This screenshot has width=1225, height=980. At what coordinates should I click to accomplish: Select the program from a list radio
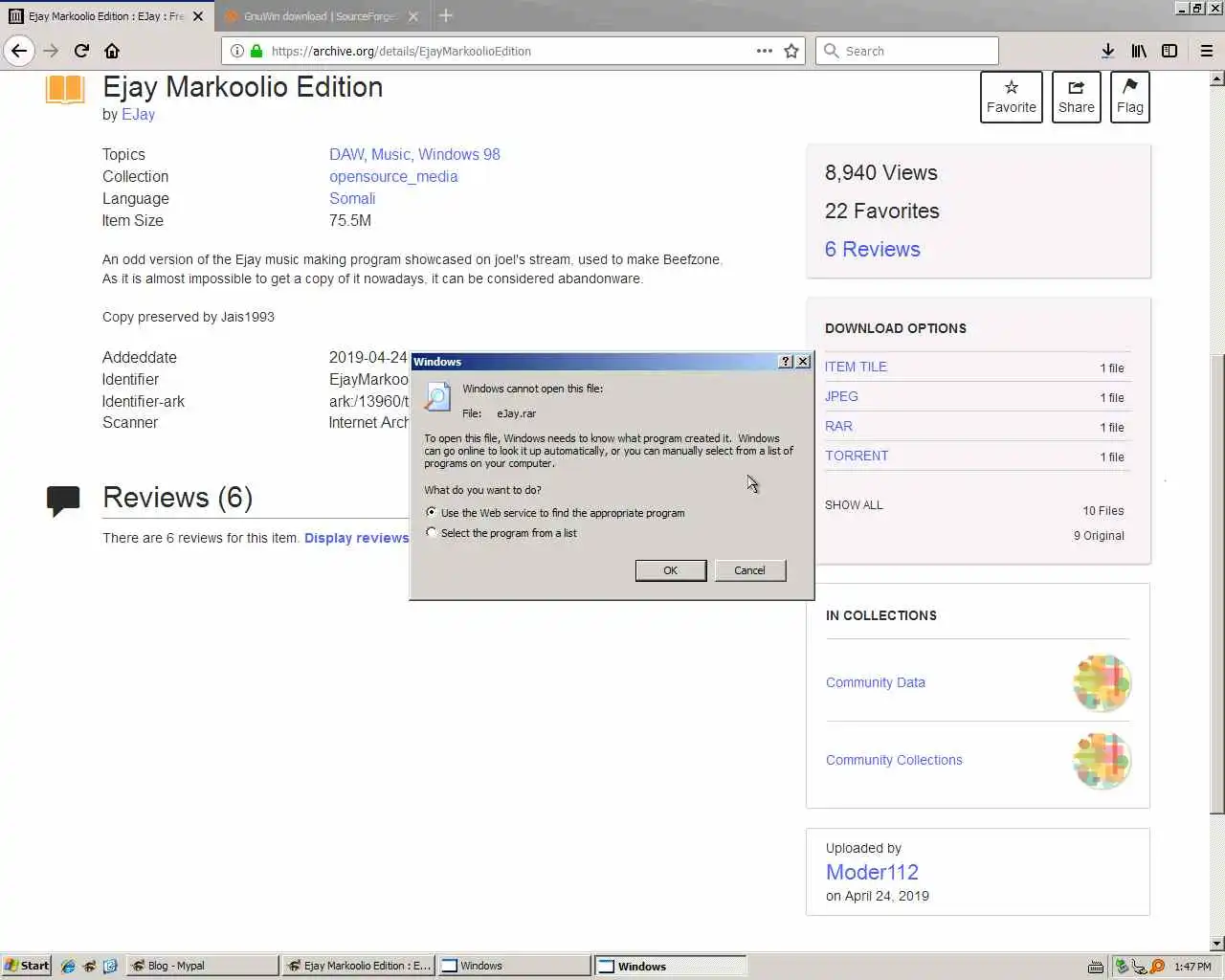(x=432, y=532)
